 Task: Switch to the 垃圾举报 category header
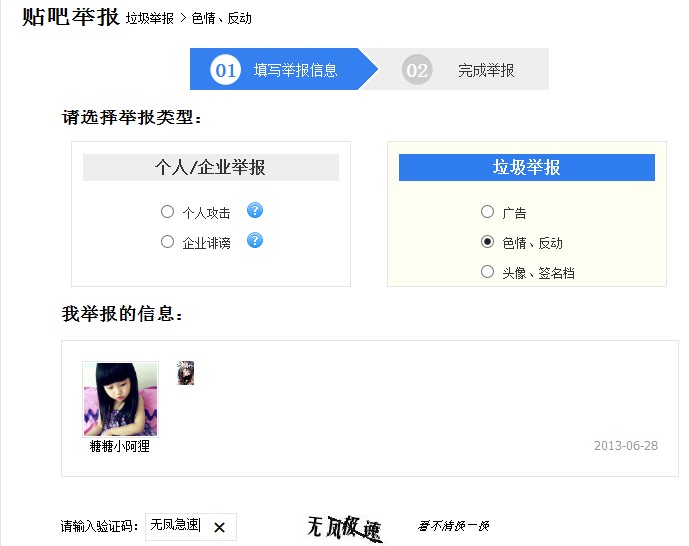[527, 167]
